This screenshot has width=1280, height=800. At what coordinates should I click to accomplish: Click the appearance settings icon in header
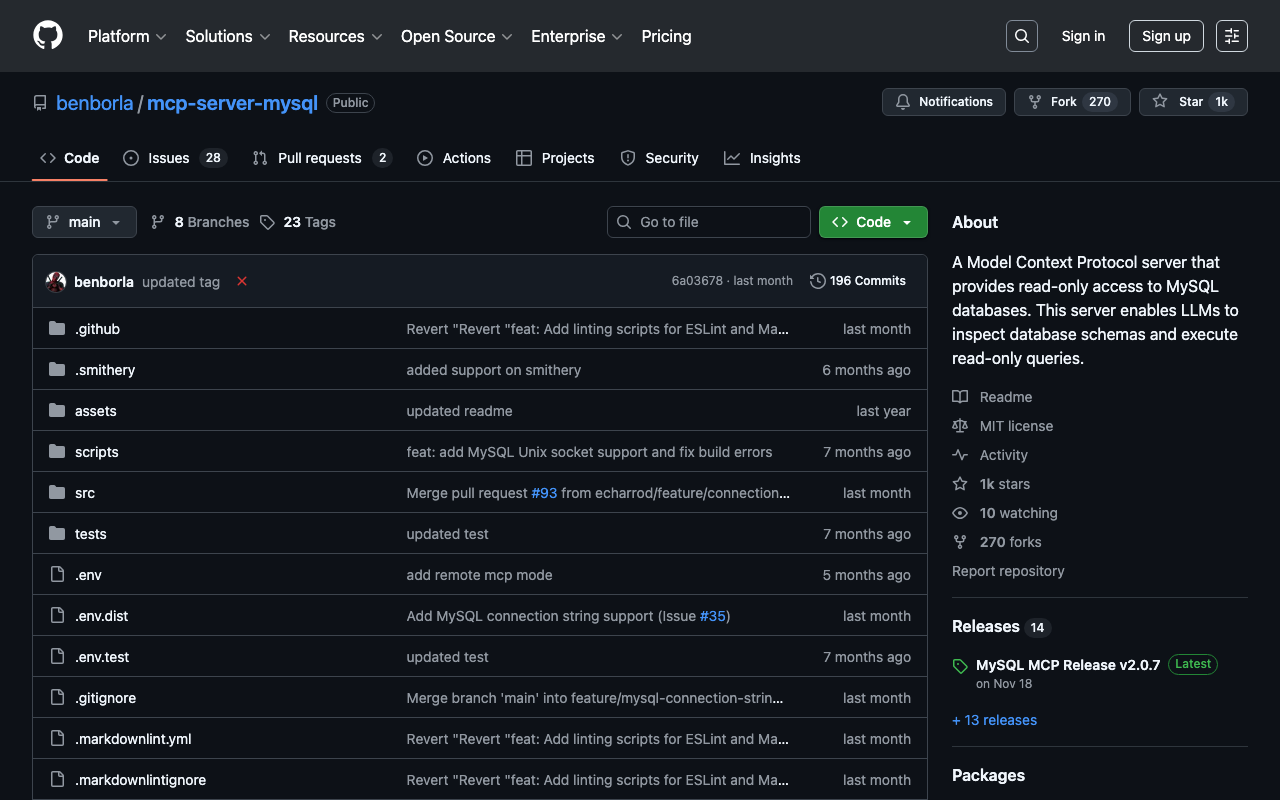click(x=1231, y=36)
